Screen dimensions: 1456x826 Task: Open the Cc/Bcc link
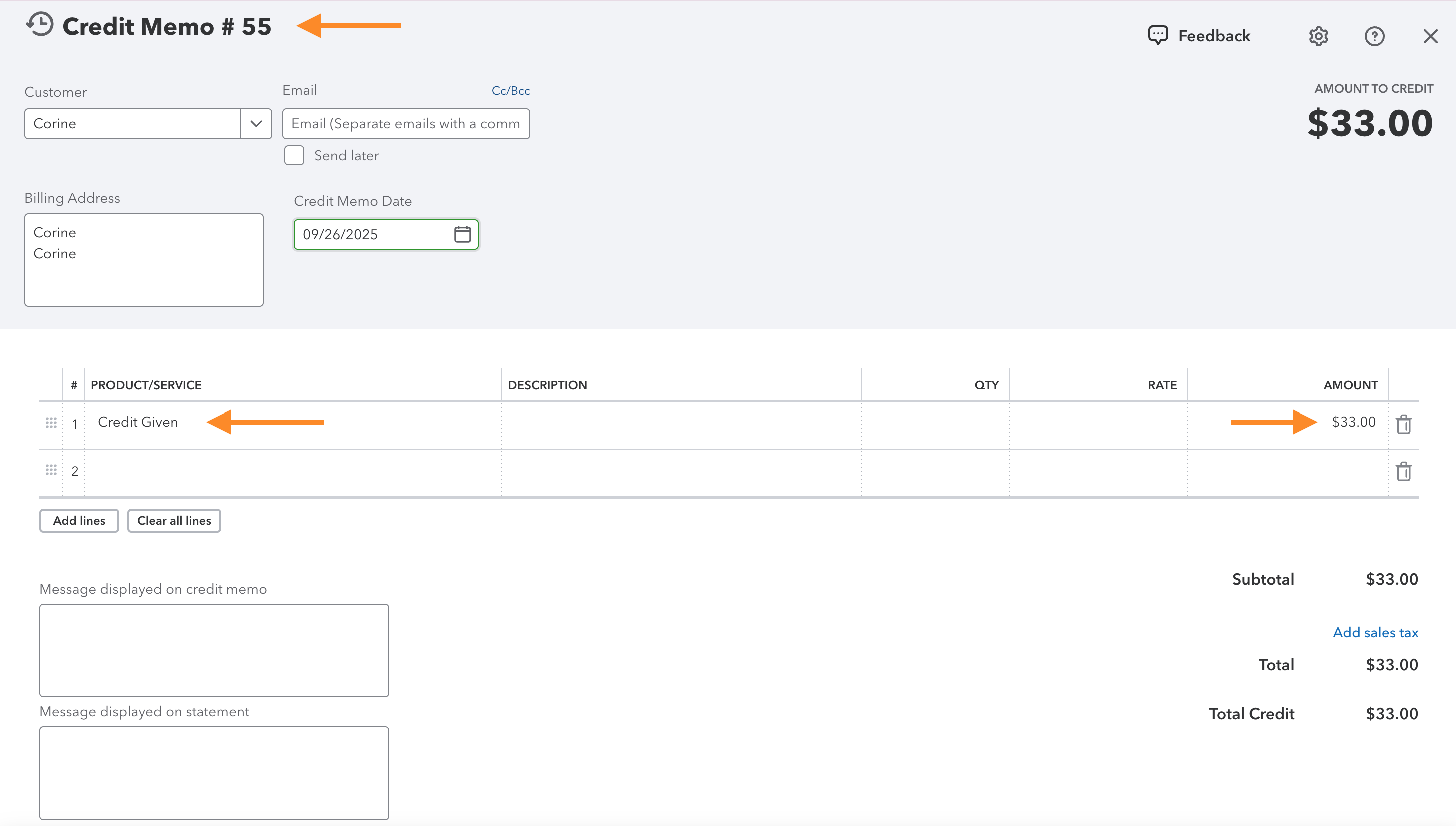point(510,91)
